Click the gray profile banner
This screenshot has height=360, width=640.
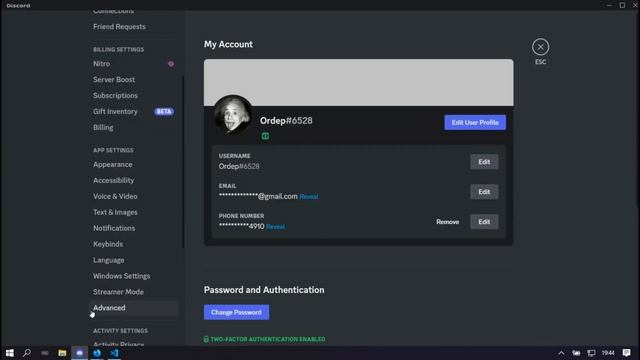tap(358, 82)
